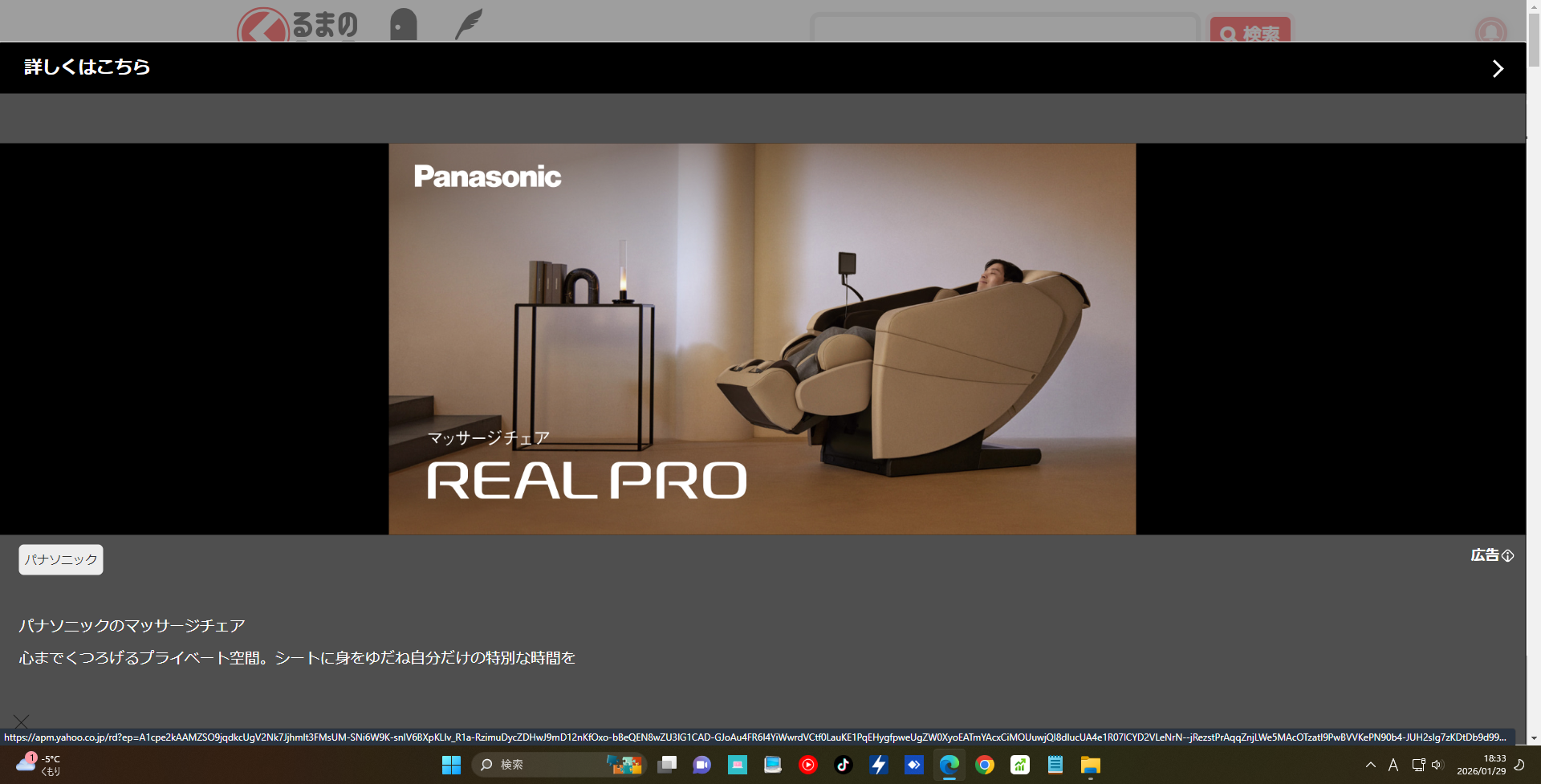The width and height of the screenshot is (1541, 784).
Task: Click the right chevron in the 詳しくはこちら bar
Action: [x=1497, y=68]
